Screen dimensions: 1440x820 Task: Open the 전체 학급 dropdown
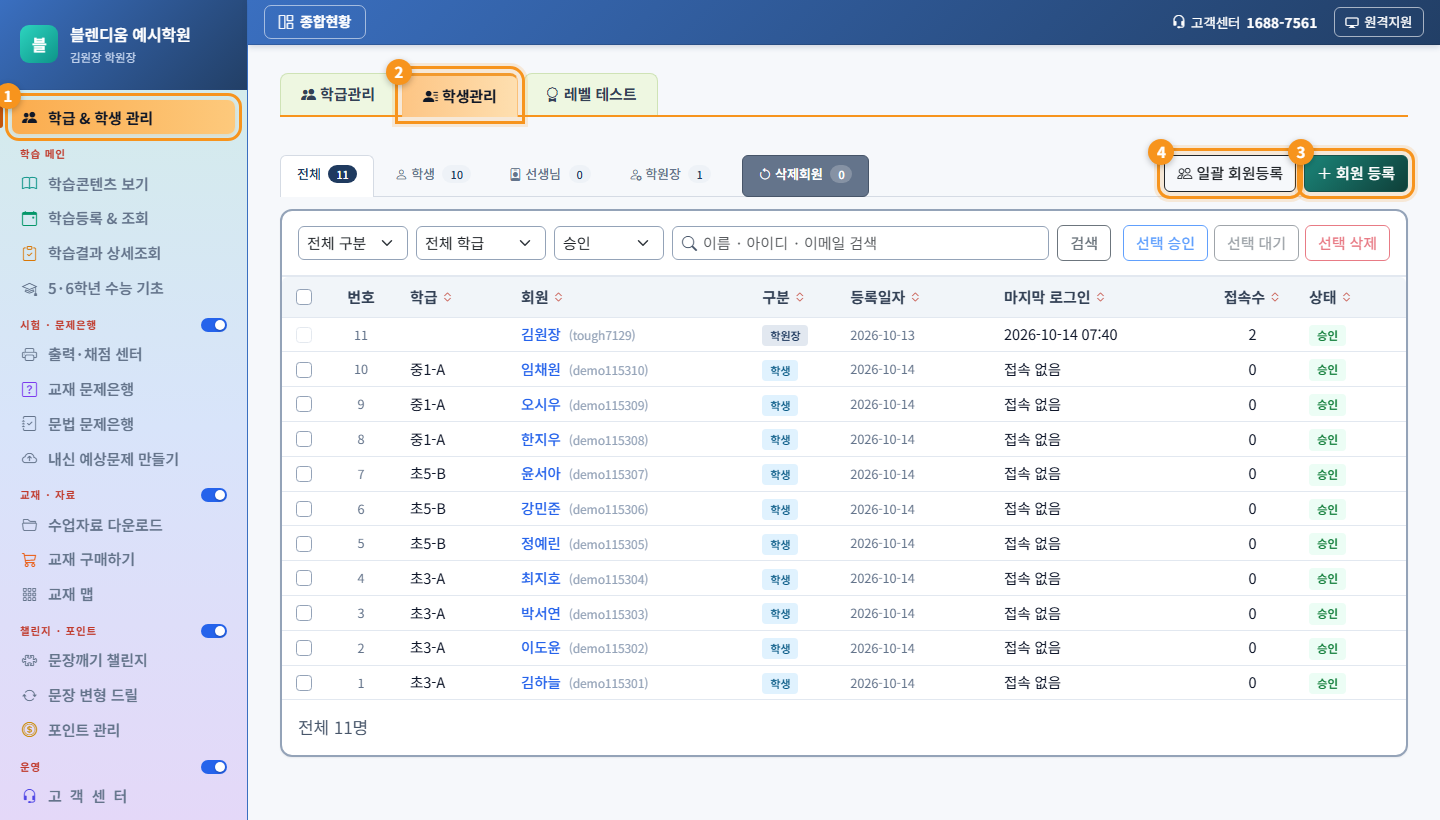pos(481,243)
